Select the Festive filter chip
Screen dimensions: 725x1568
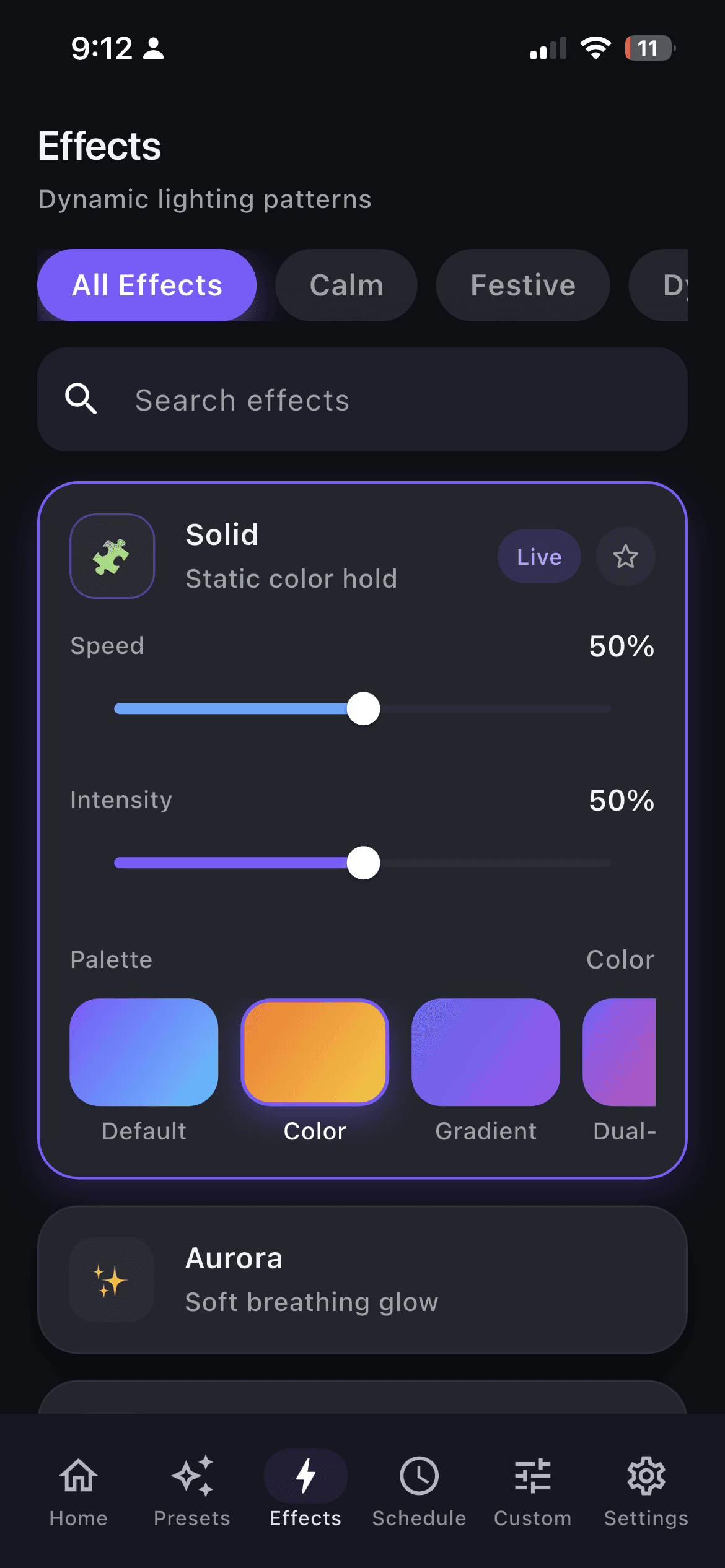(x=522, y=285)
